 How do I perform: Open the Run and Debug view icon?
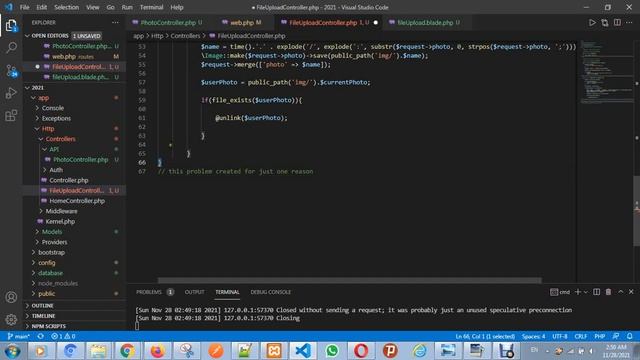coord(11,93)
